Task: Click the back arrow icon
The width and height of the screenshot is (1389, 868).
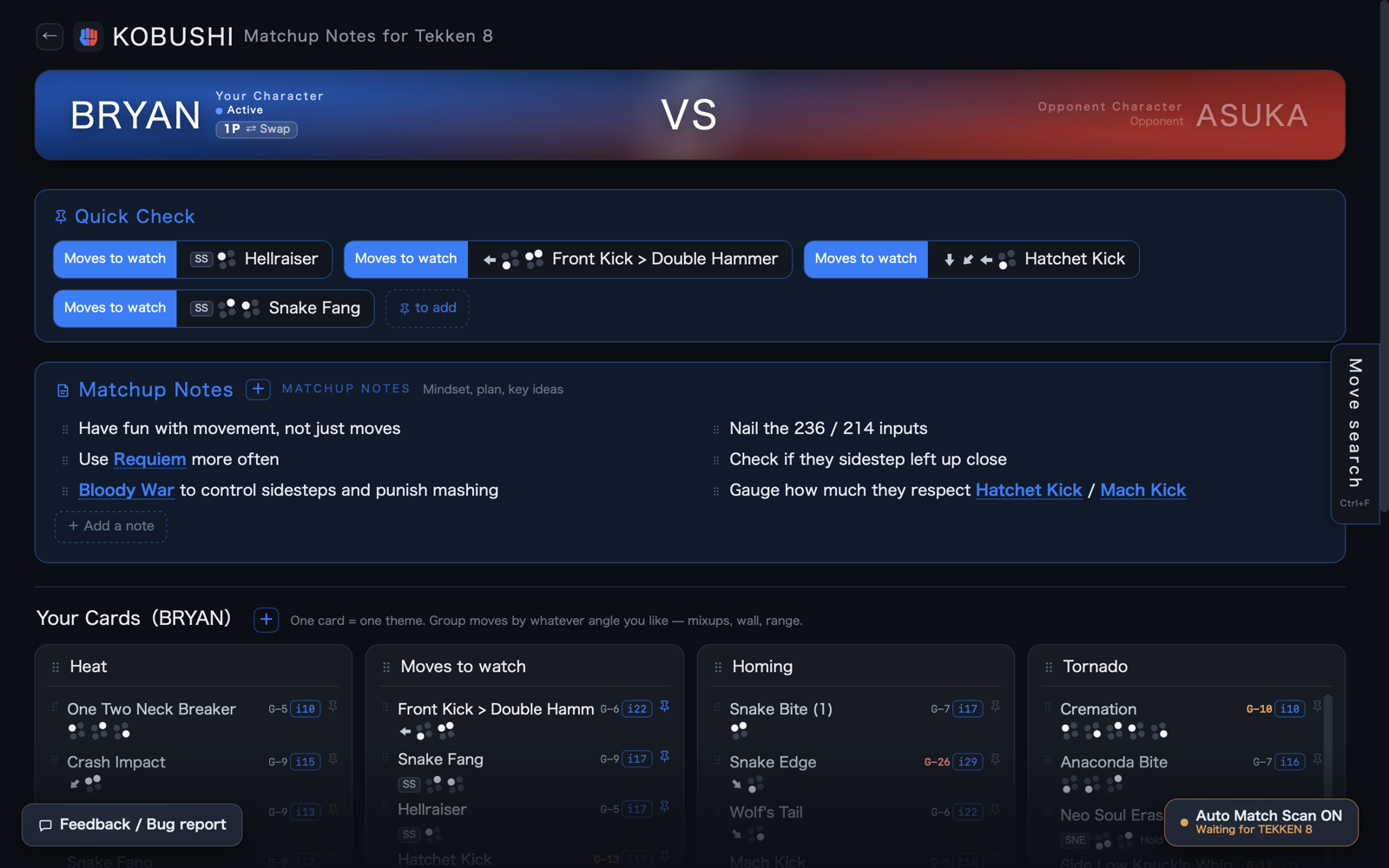Action: 49,36
